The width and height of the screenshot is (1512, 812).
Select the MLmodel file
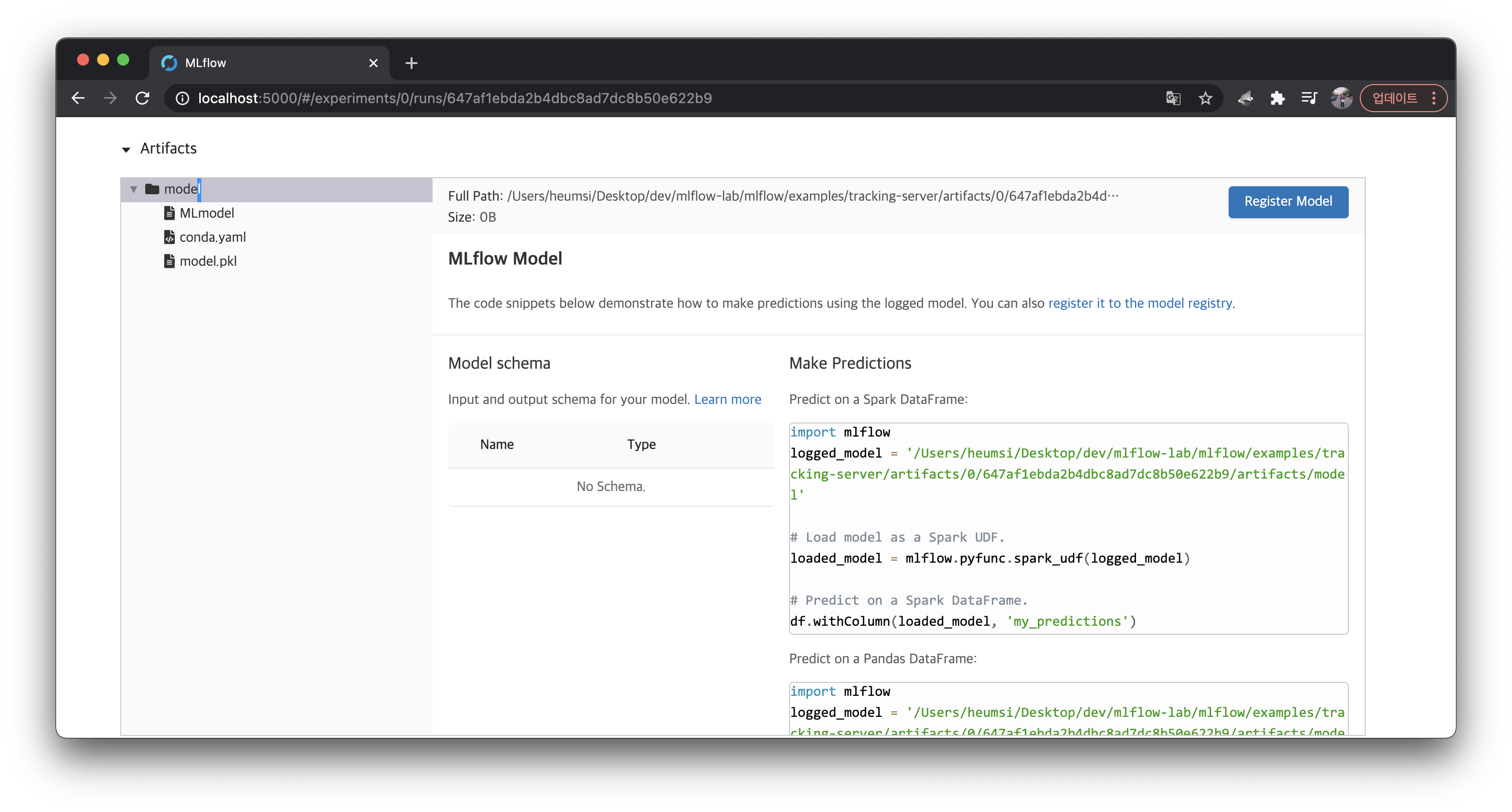click(207, 213)
